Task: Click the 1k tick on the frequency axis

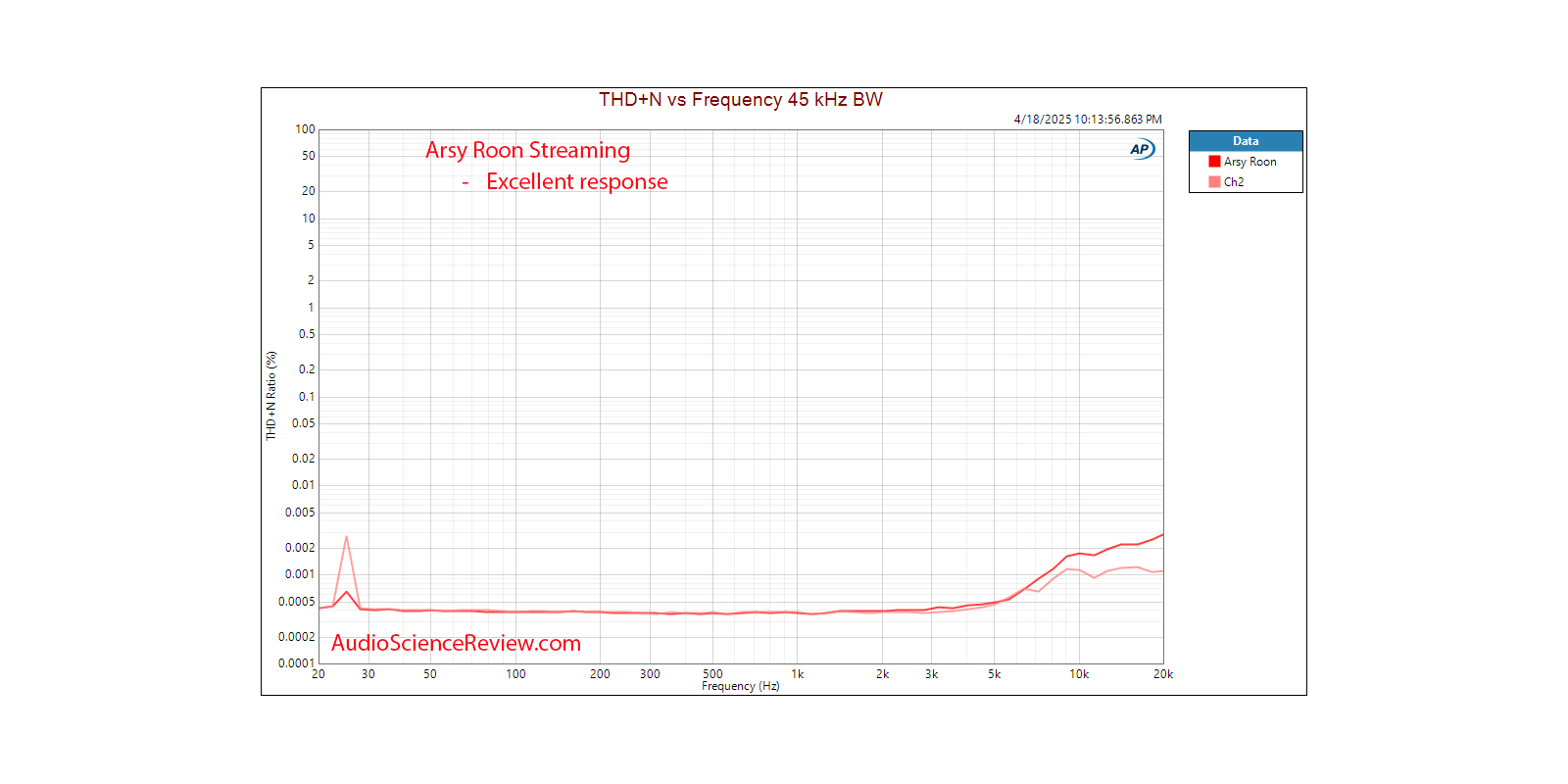Action: point(798,674)
